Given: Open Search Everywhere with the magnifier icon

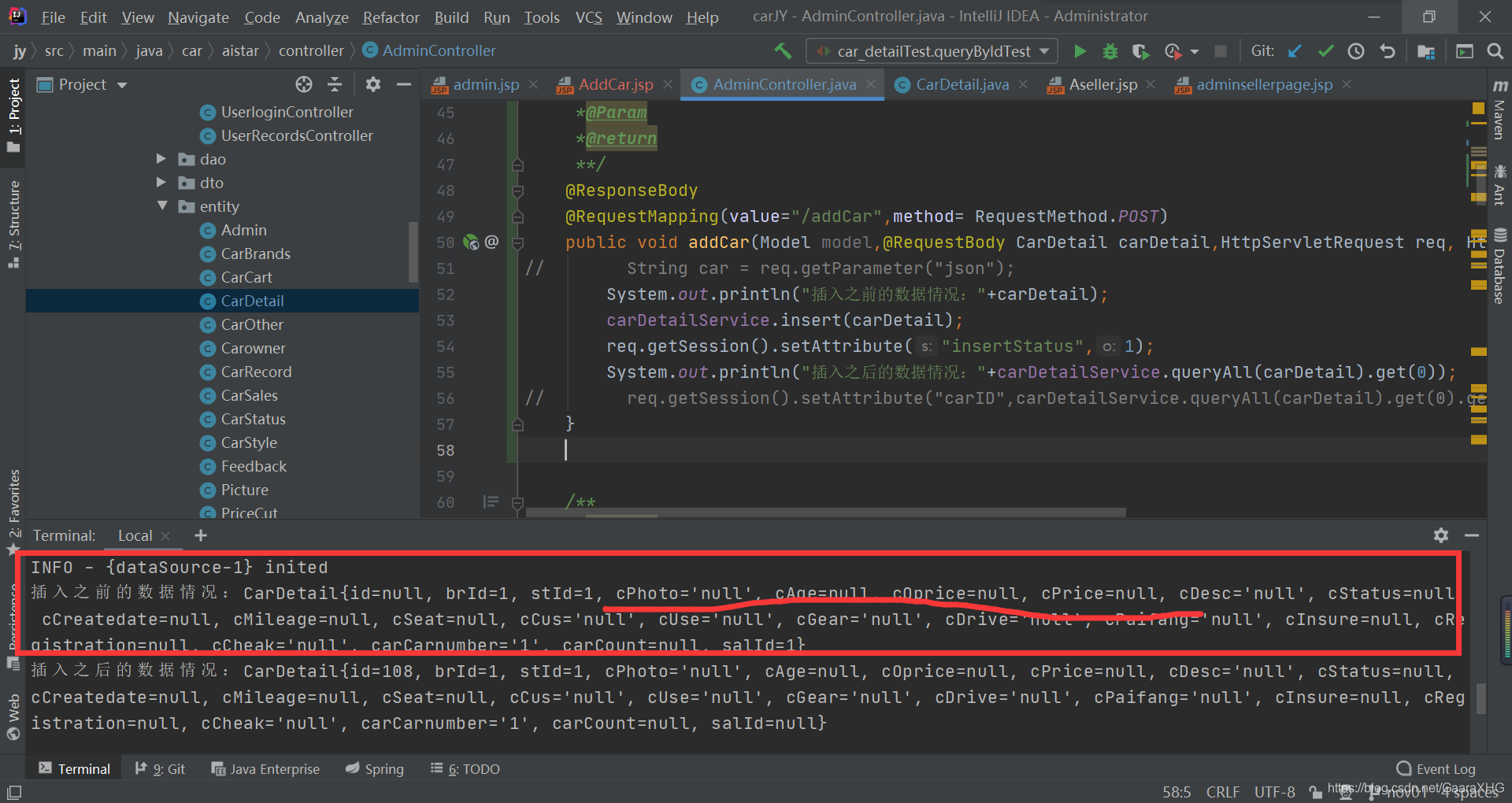Looking at the screenshot, I should click(1495, 51).
